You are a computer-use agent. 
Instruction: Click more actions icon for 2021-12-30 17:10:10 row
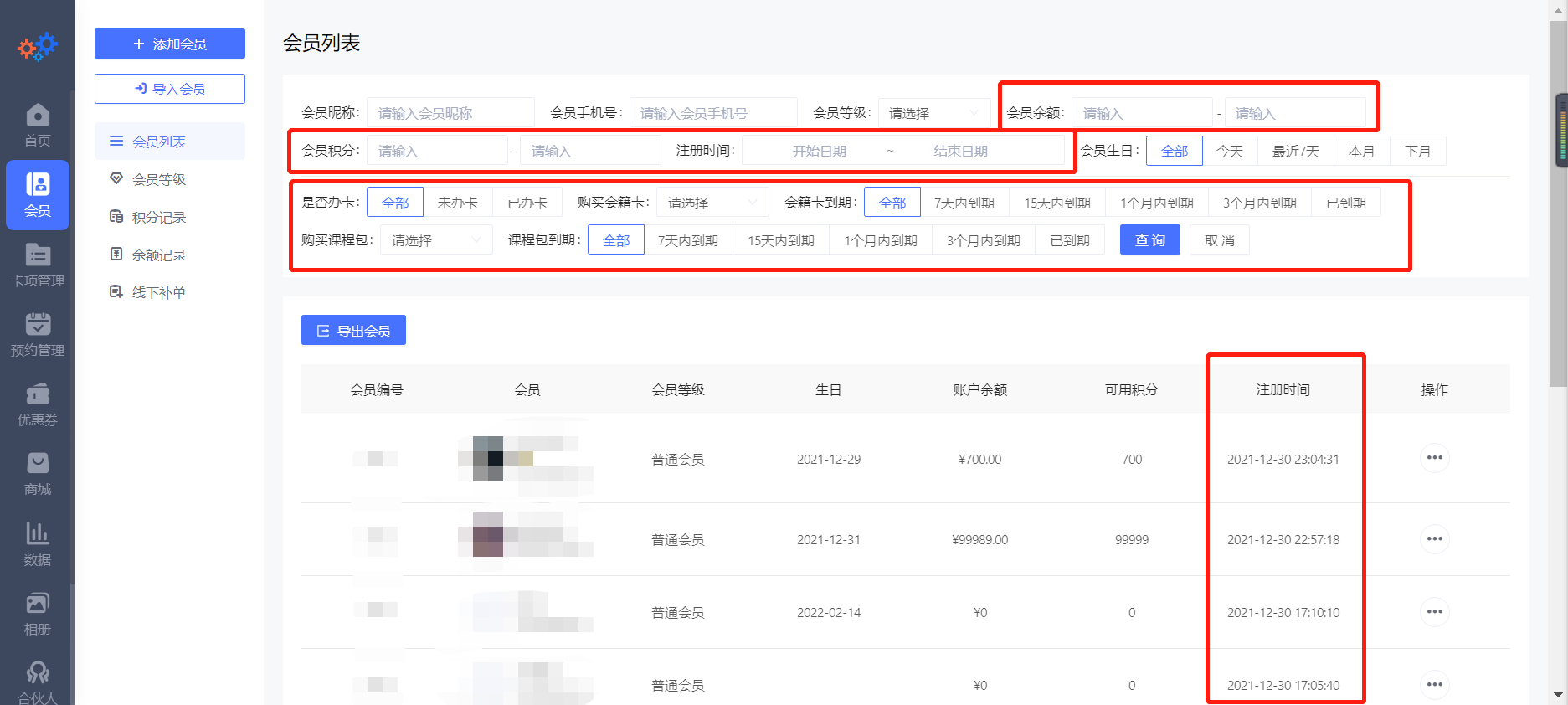click(1435, 612)
